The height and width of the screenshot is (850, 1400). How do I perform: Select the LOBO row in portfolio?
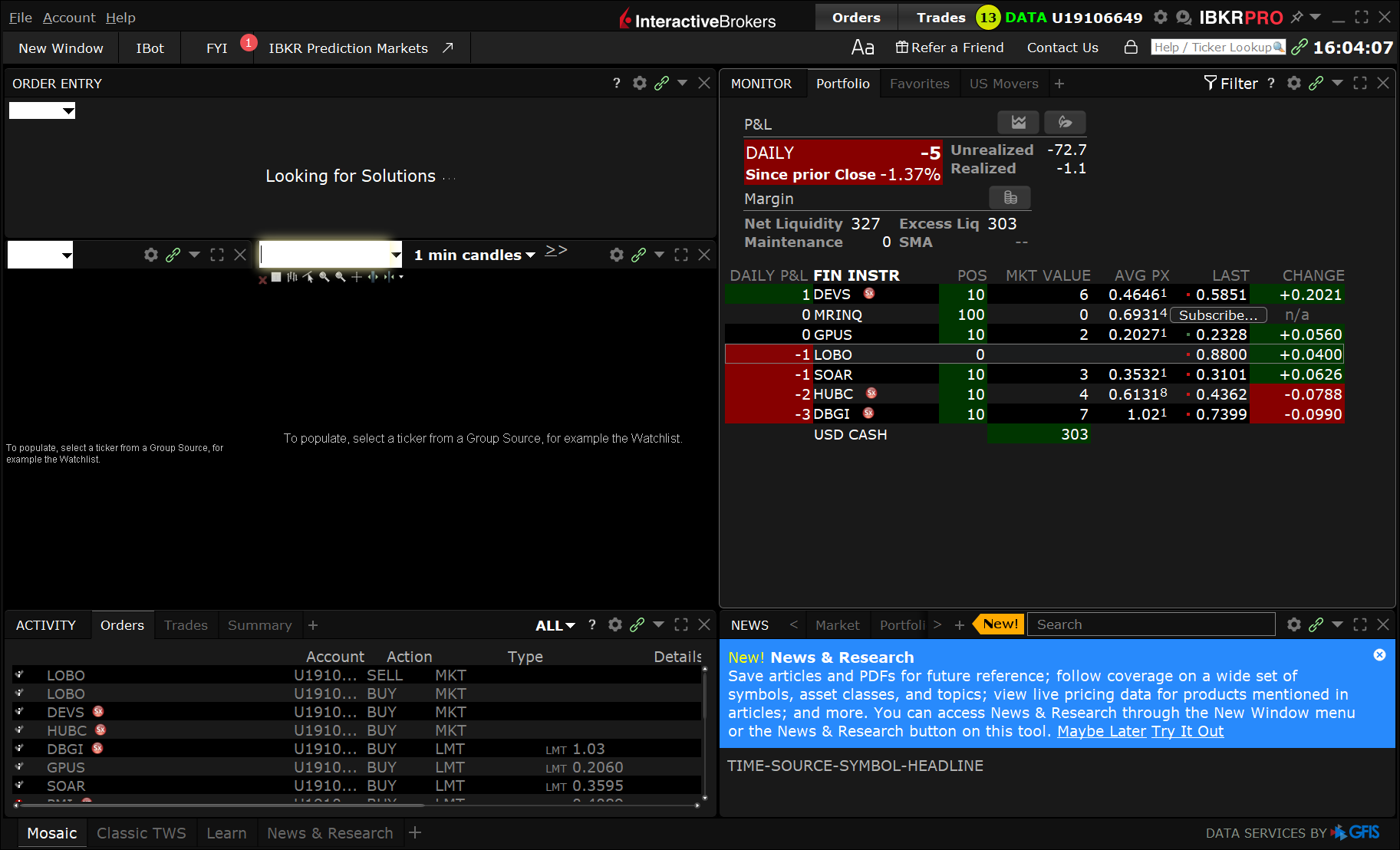click(1034, 354)
